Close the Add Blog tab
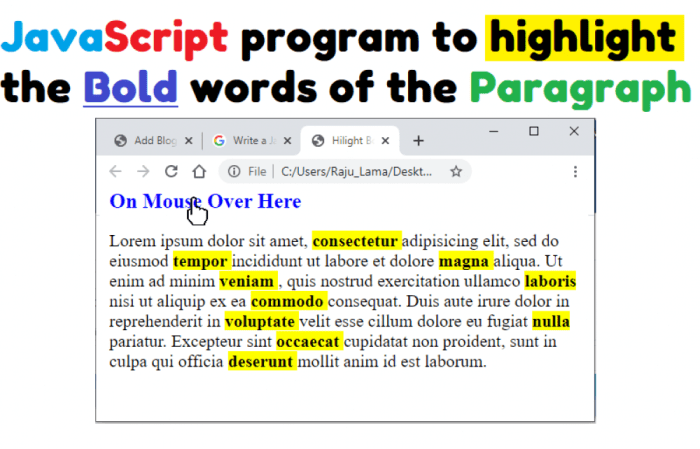 (189, 141)
